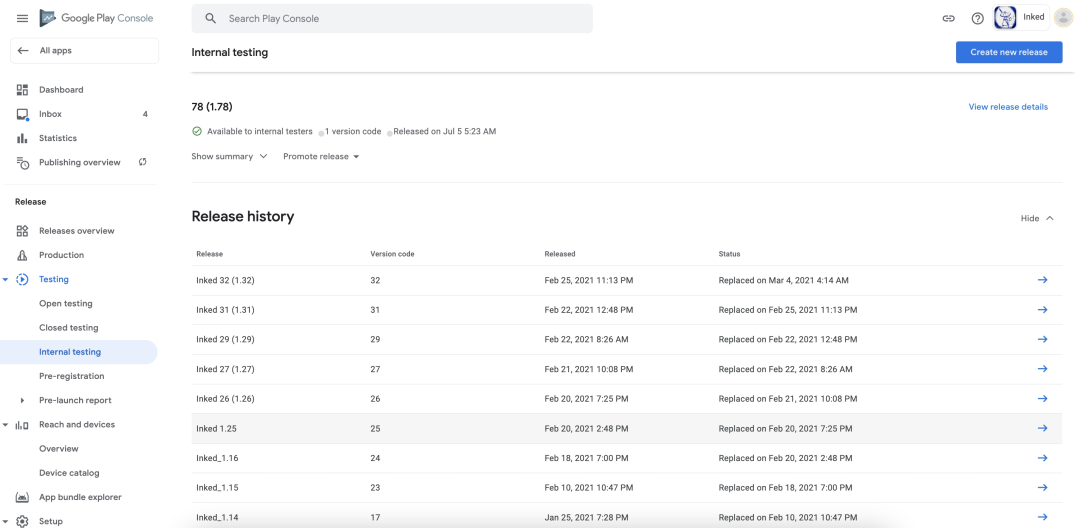
Task: Expand the Pre-launch report tree item
Action: [x=22, y=401]
